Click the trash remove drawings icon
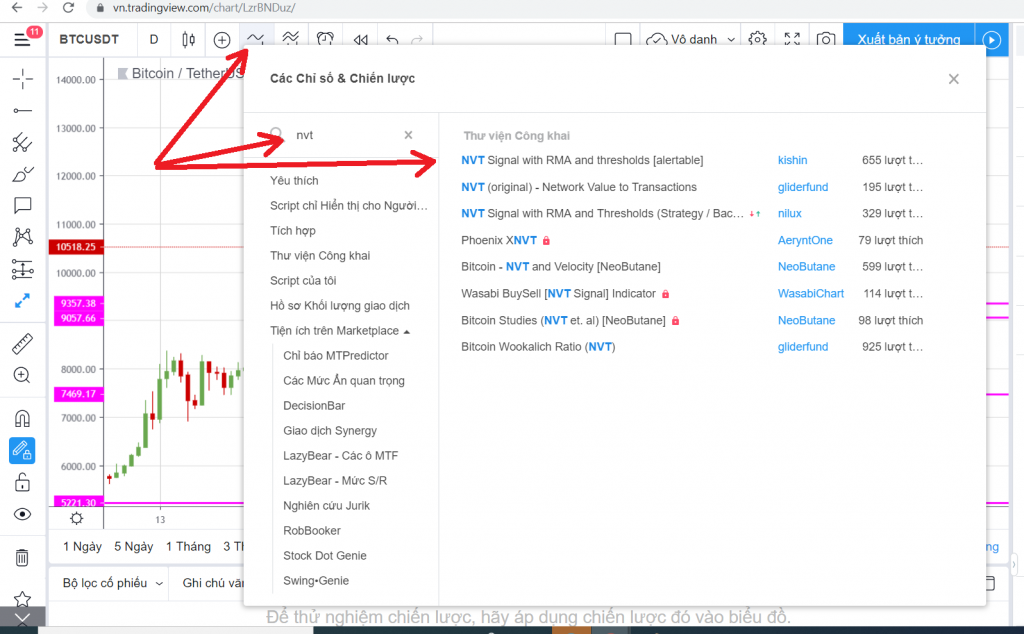Viewport: 1024px width, 634px height. (x=22, y=558)
